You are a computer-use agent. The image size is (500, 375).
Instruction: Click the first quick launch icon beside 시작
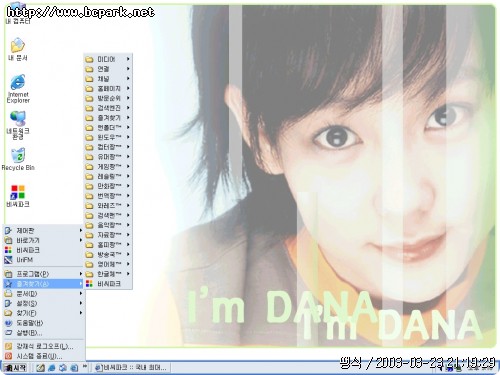(40, 368)
